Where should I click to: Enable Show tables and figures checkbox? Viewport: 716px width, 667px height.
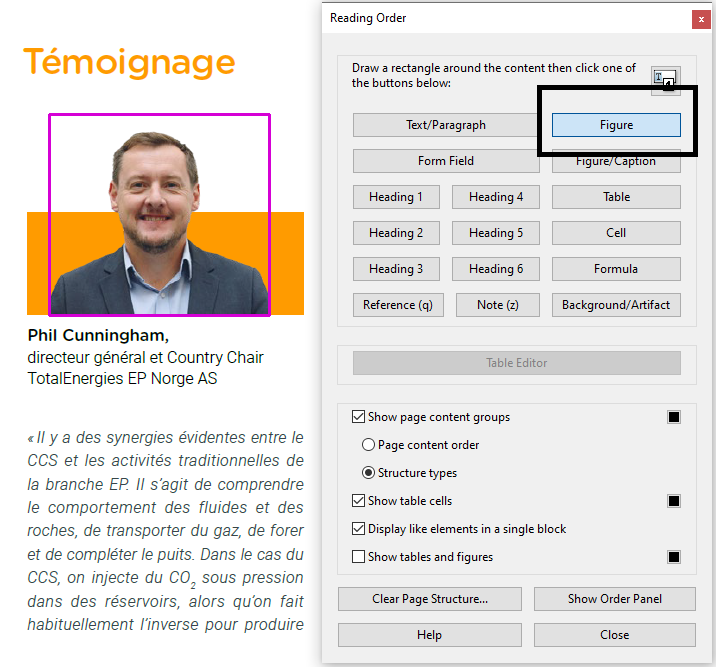pos(359,557)
